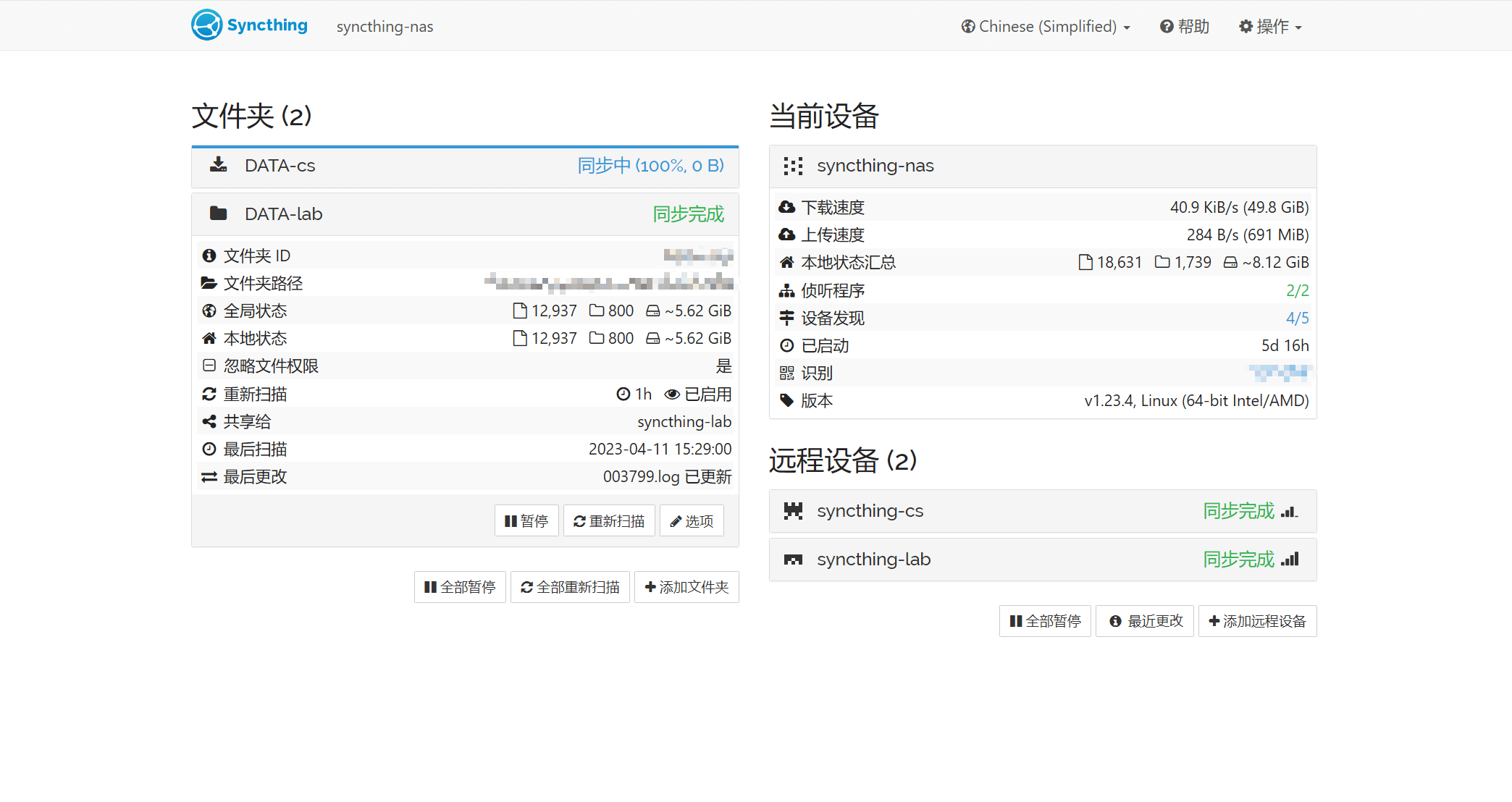Click the cloud upload icon beside 上传速度
Screen dimensions: 1512x802
point(786,235)
